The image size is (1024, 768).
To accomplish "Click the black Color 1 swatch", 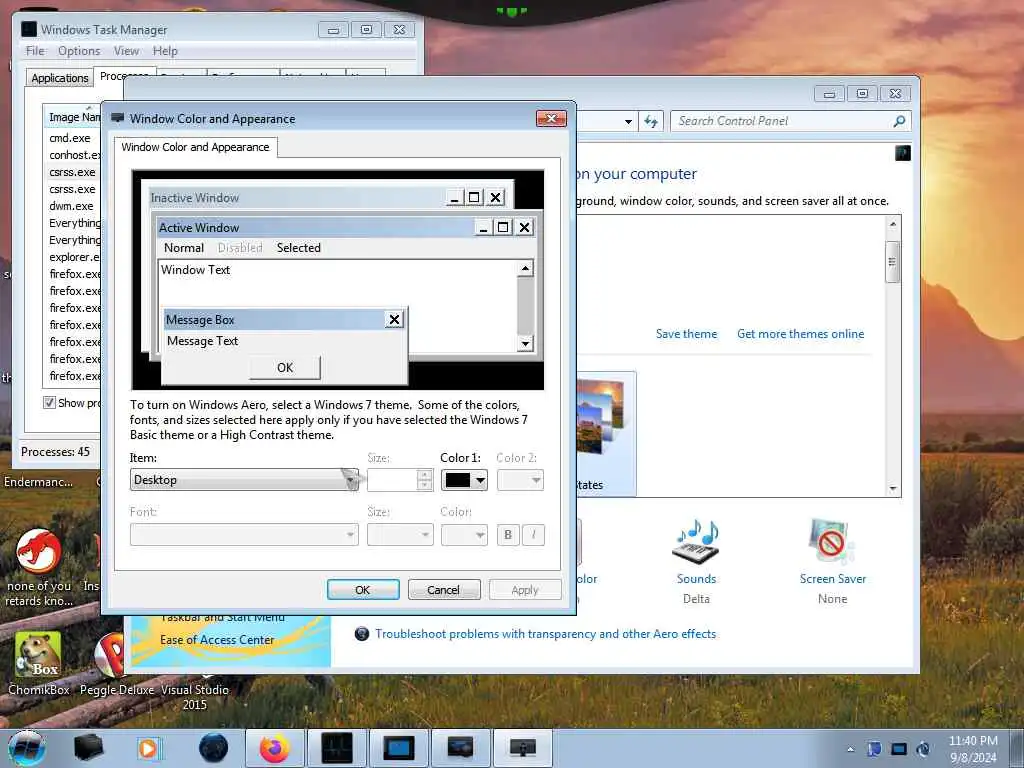I will pyautogui.click(x=457, y=480).
